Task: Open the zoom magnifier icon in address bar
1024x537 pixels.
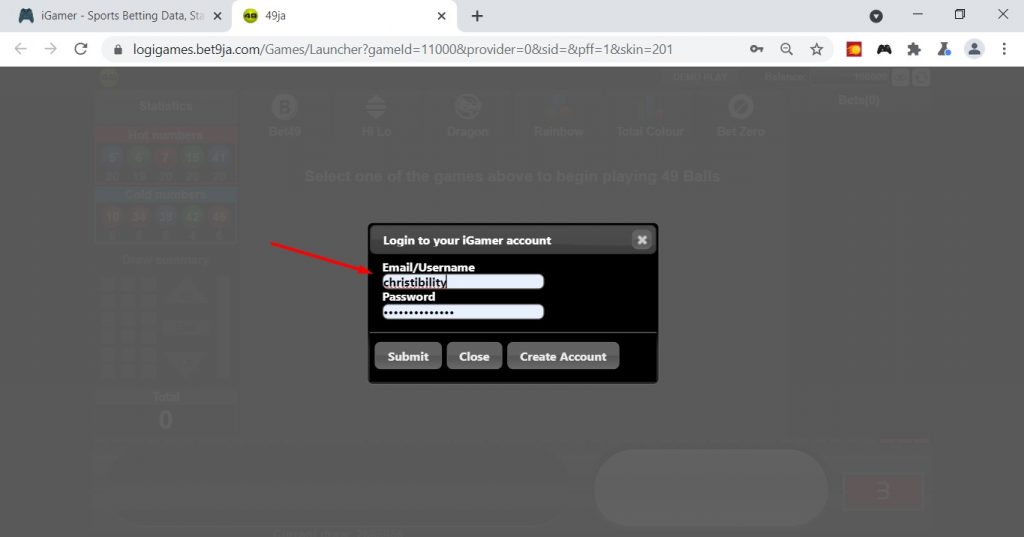Action: [786, 49]
